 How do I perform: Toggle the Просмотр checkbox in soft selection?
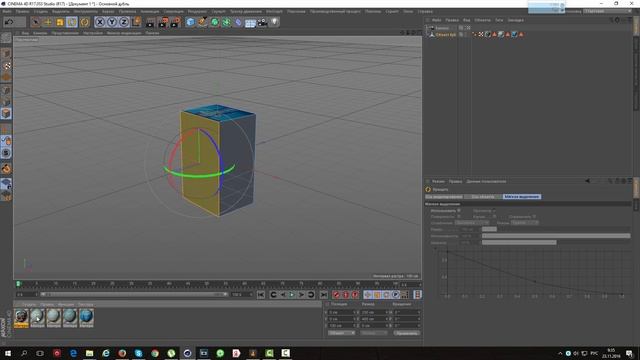tap(494, 211)
